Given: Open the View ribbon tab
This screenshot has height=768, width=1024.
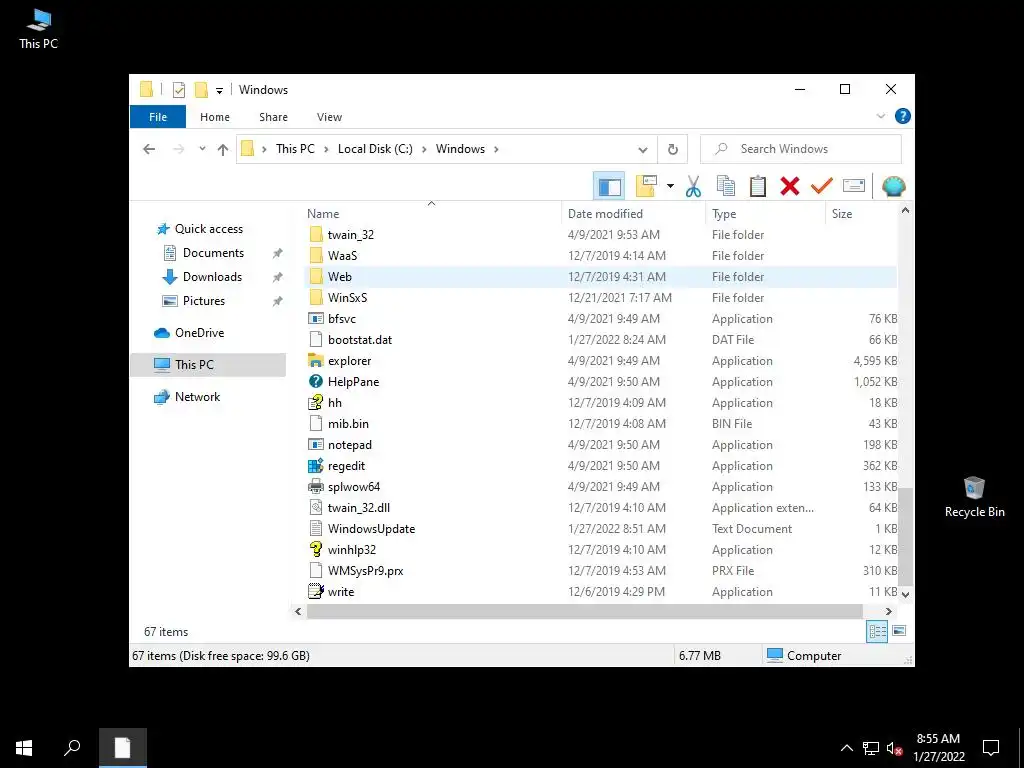Looking at the screenshot, I should [329, 117].
